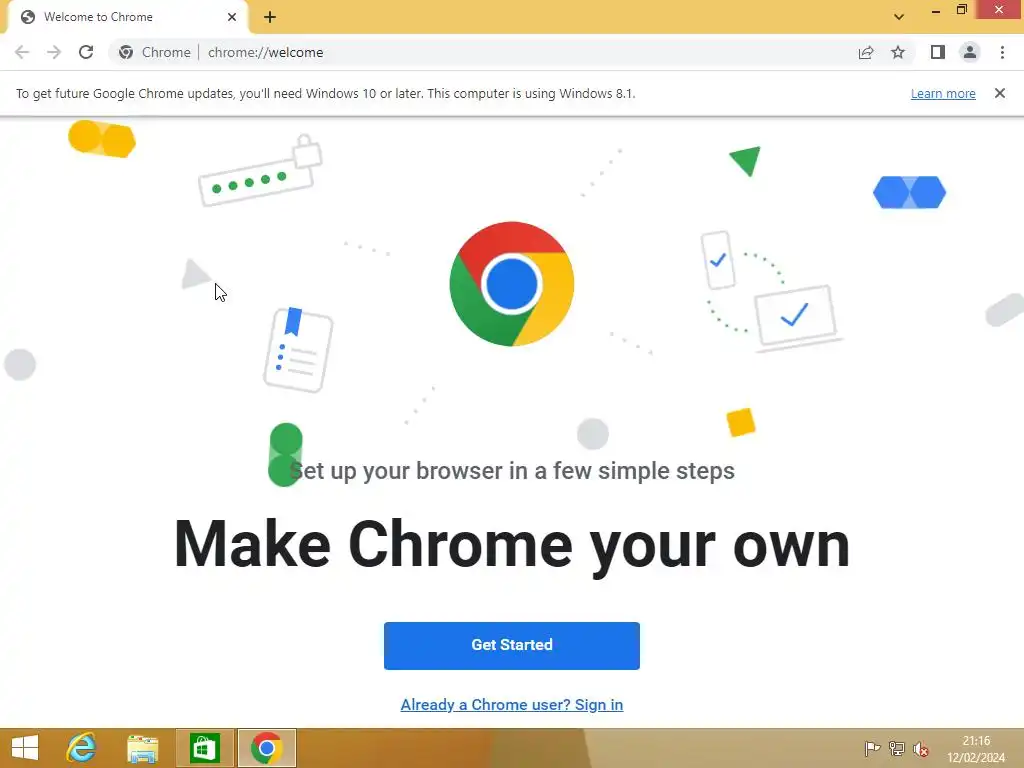Select the Welcome to Chrome tab
This screenshot has height=768, width=1024.
(x=127, y=17)
